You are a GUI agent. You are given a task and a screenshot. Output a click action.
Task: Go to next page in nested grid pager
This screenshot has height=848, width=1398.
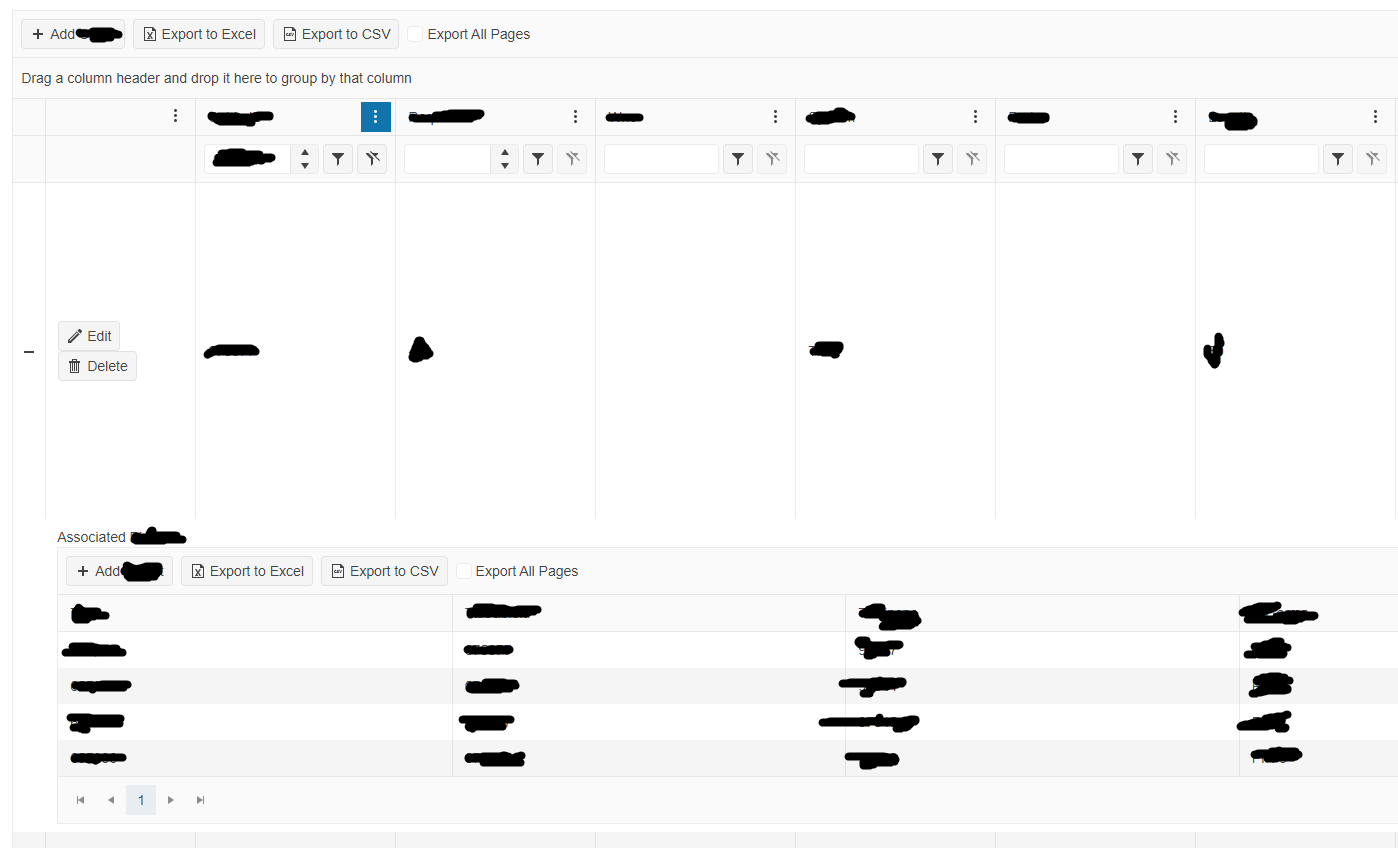click(171, 800)
